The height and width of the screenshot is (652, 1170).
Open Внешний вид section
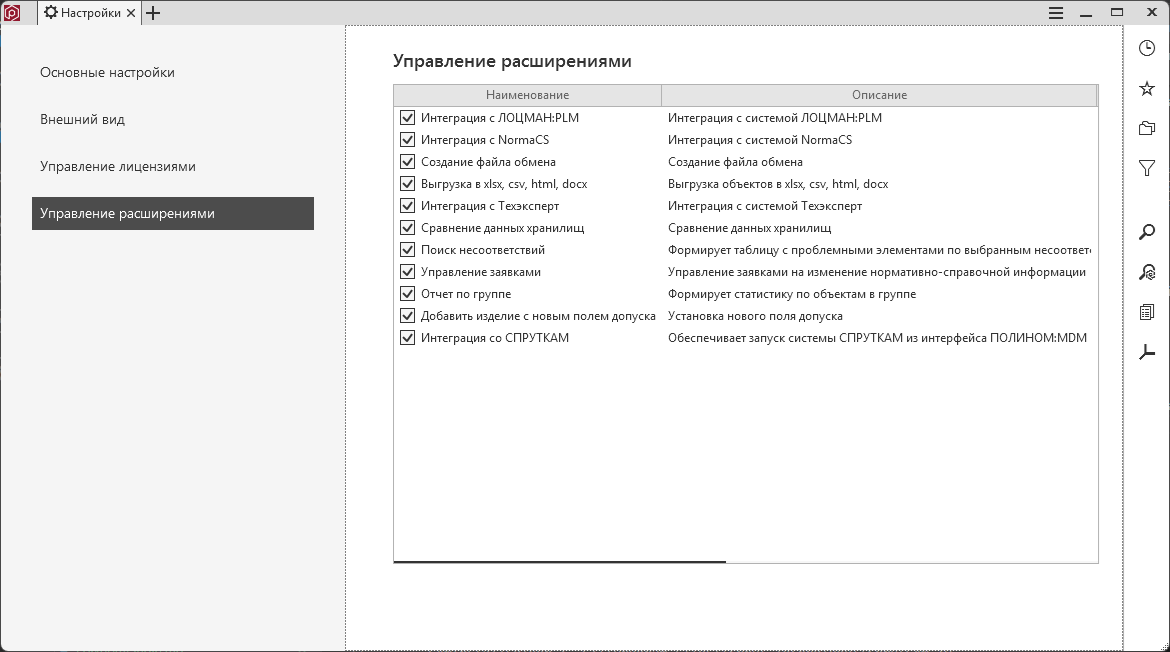(x=173, y=119)
